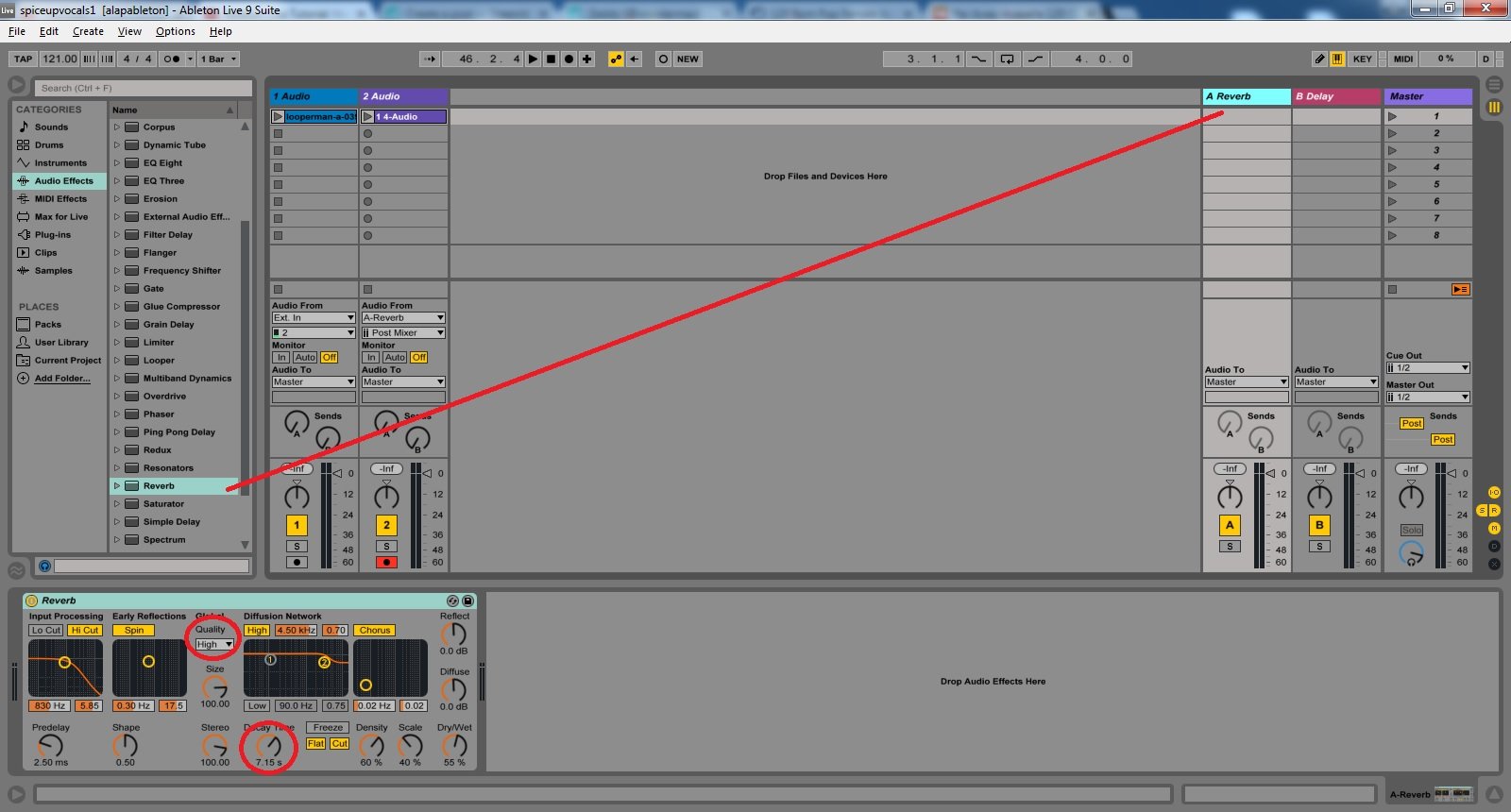Open the Options menu

click(176, 31)
